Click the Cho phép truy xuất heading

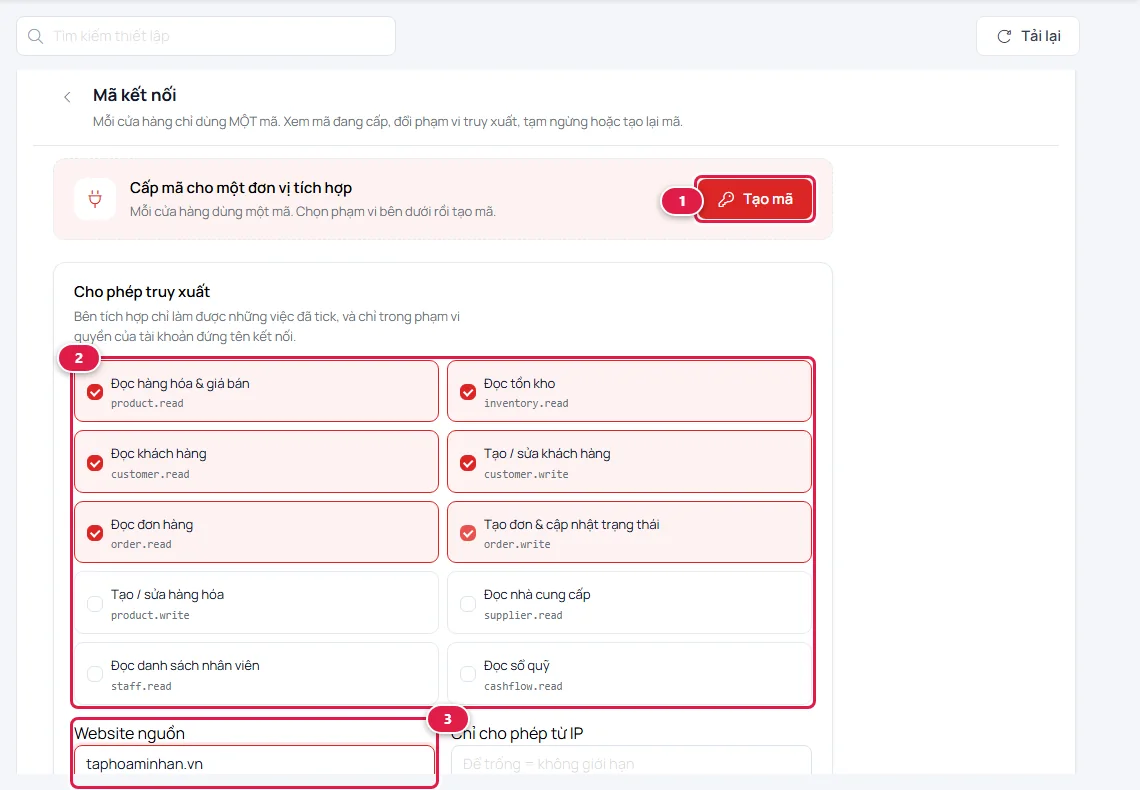coord(142,292)
